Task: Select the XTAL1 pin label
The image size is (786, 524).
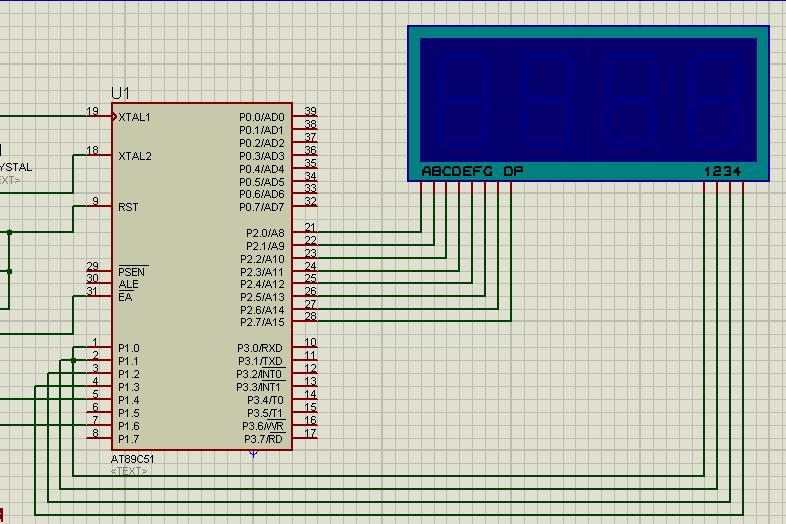Action: [134, 117]
